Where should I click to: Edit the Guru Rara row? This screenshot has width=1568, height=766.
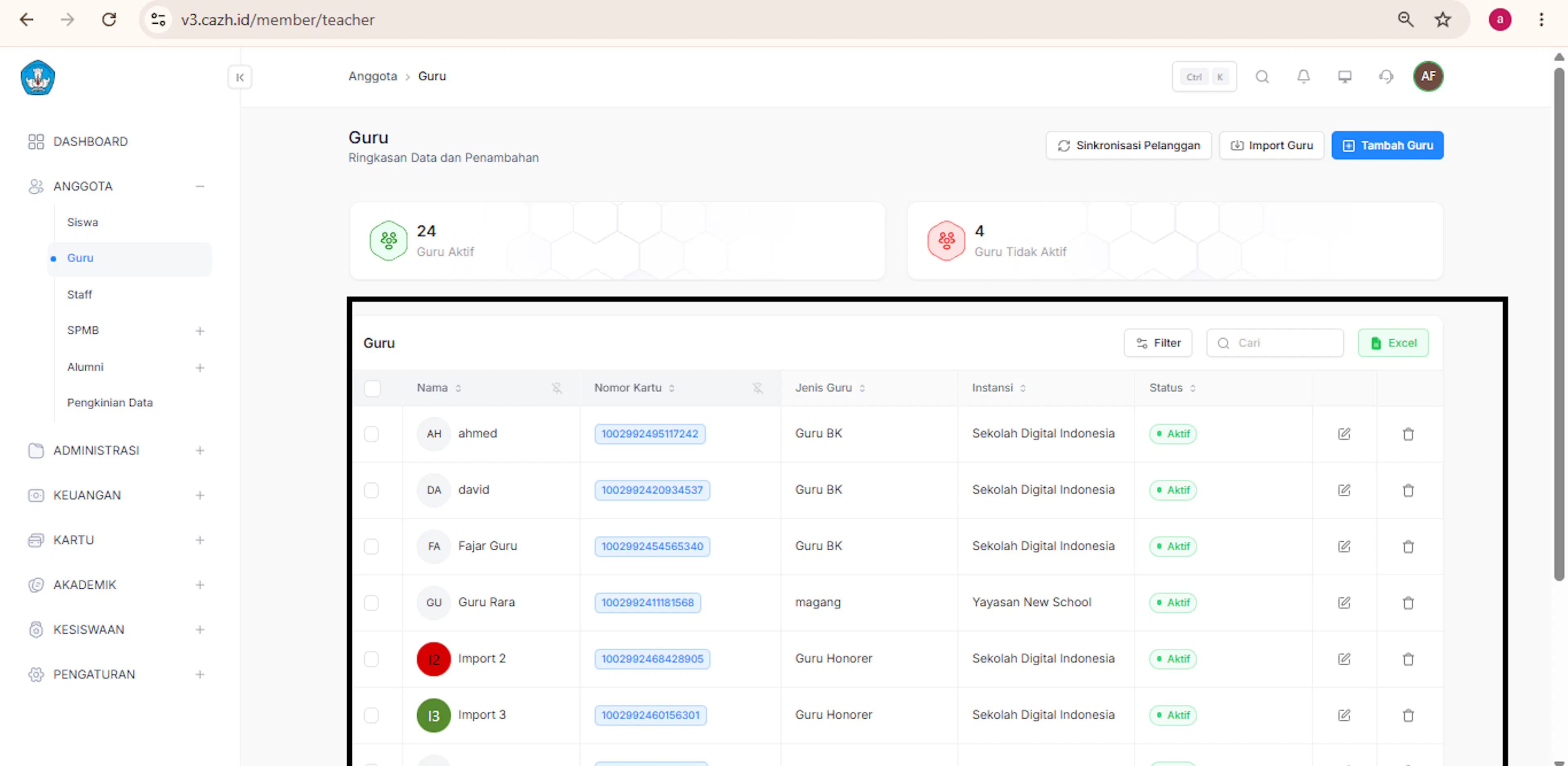pyautogui.click(x=1344, y=603)
